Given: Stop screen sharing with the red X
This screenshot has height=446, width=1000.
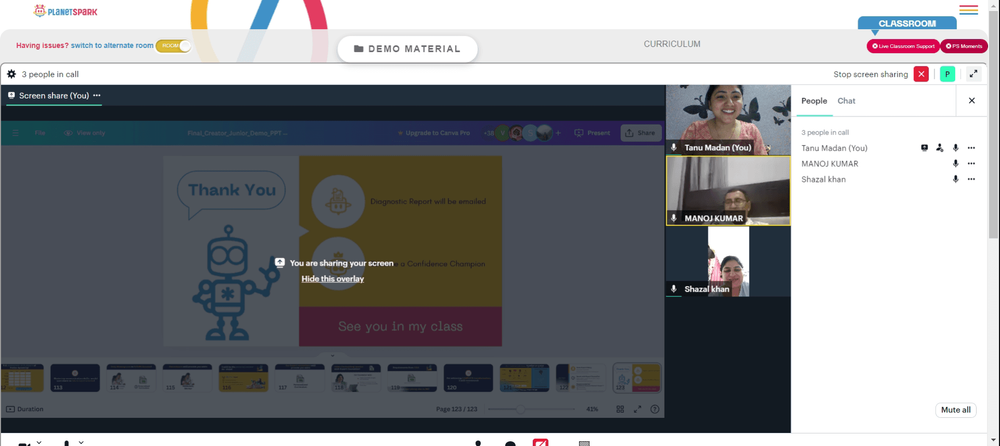Looking at the screenshot, I should [921, 74].
